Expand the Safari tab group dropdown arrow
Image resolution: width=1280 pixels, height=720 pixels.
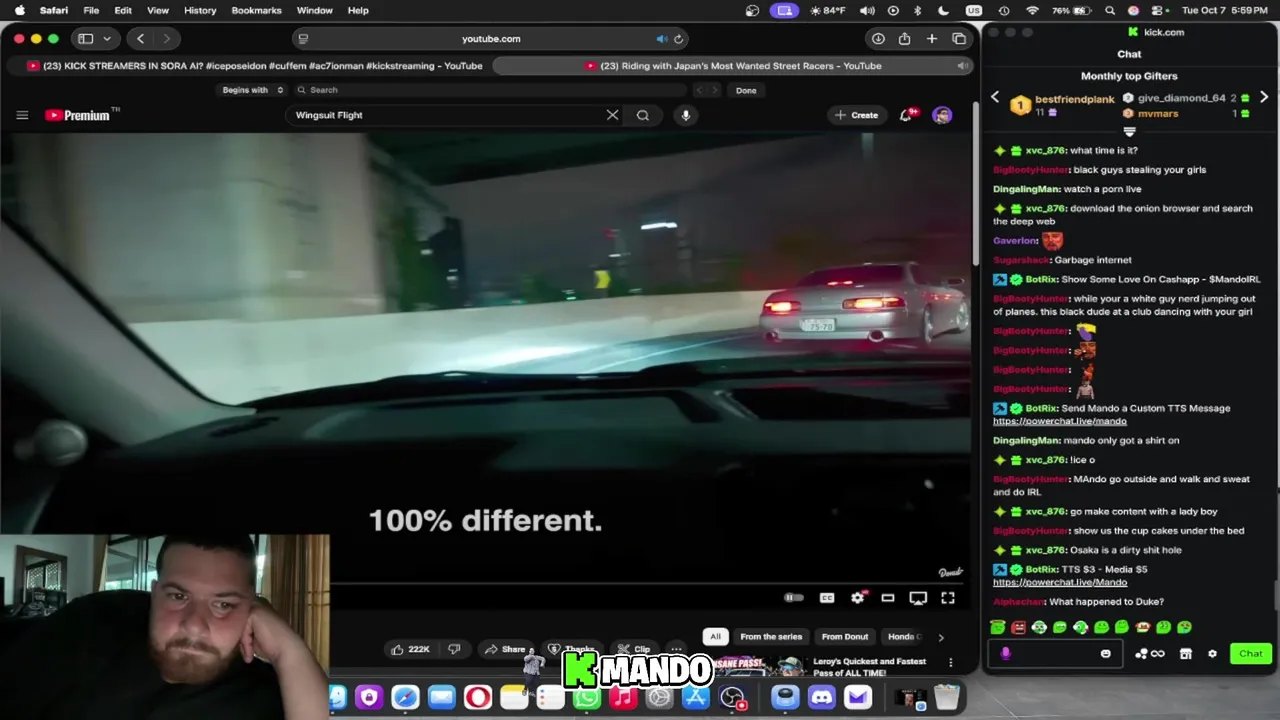click(107, 39)
